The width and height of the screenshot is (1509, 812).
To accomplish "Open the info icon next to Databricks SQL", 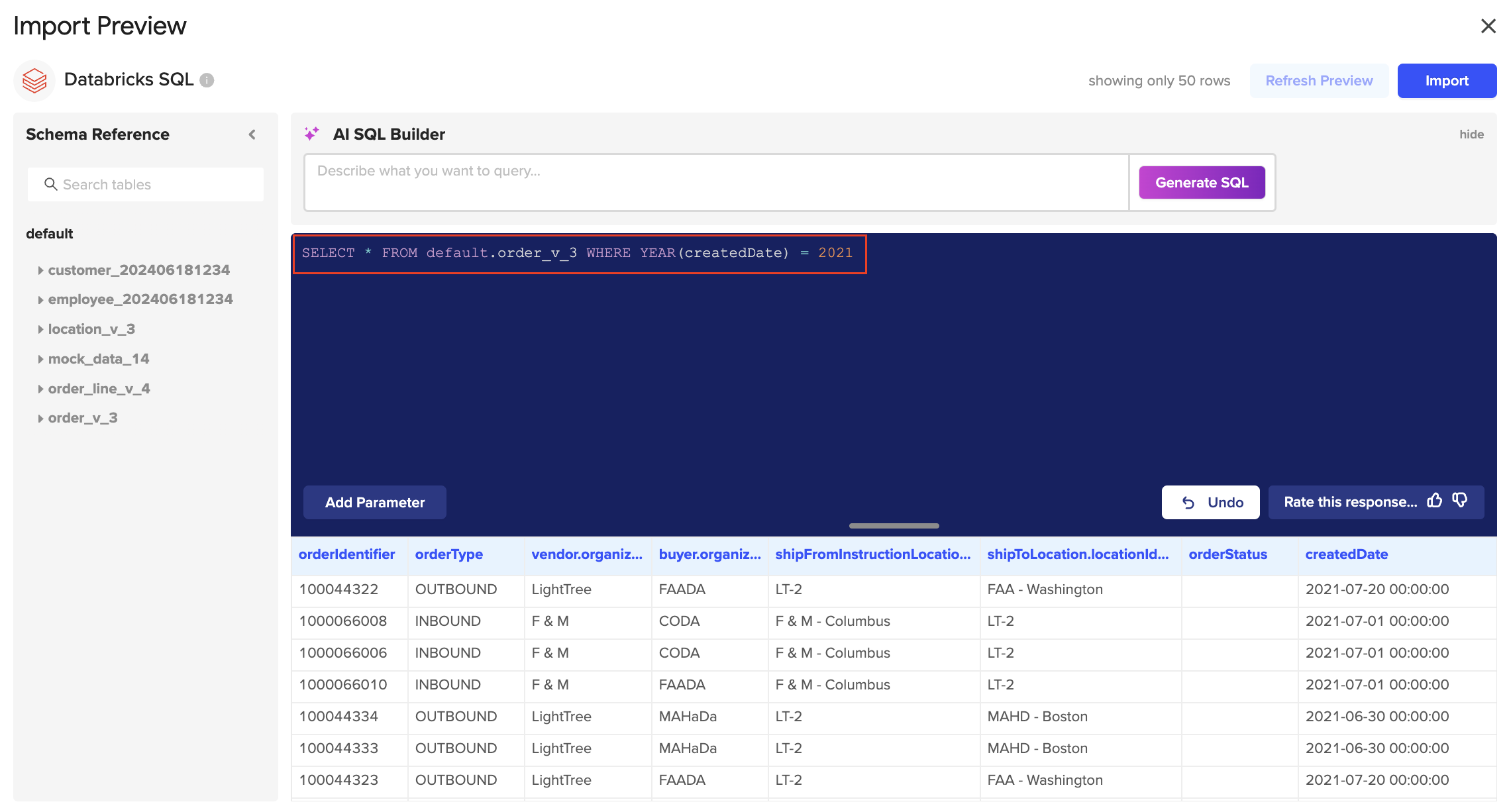I will 207,80.
